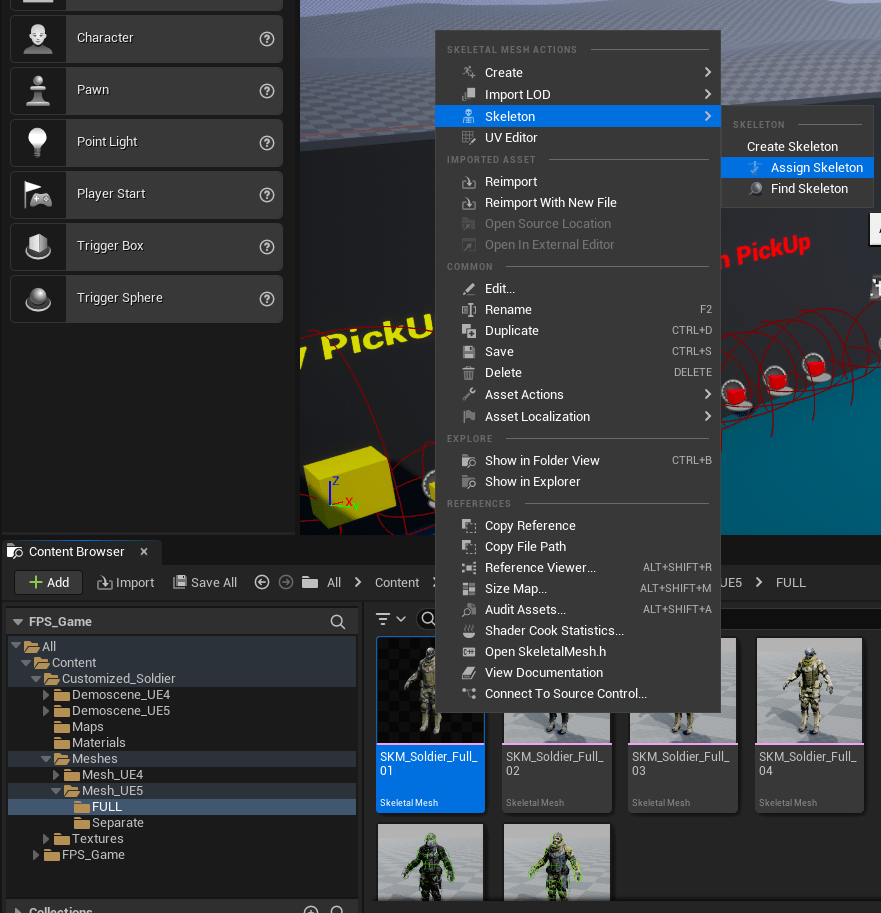Click the Save All button
This screenshot has width=881, height=913.
[205, 583]
